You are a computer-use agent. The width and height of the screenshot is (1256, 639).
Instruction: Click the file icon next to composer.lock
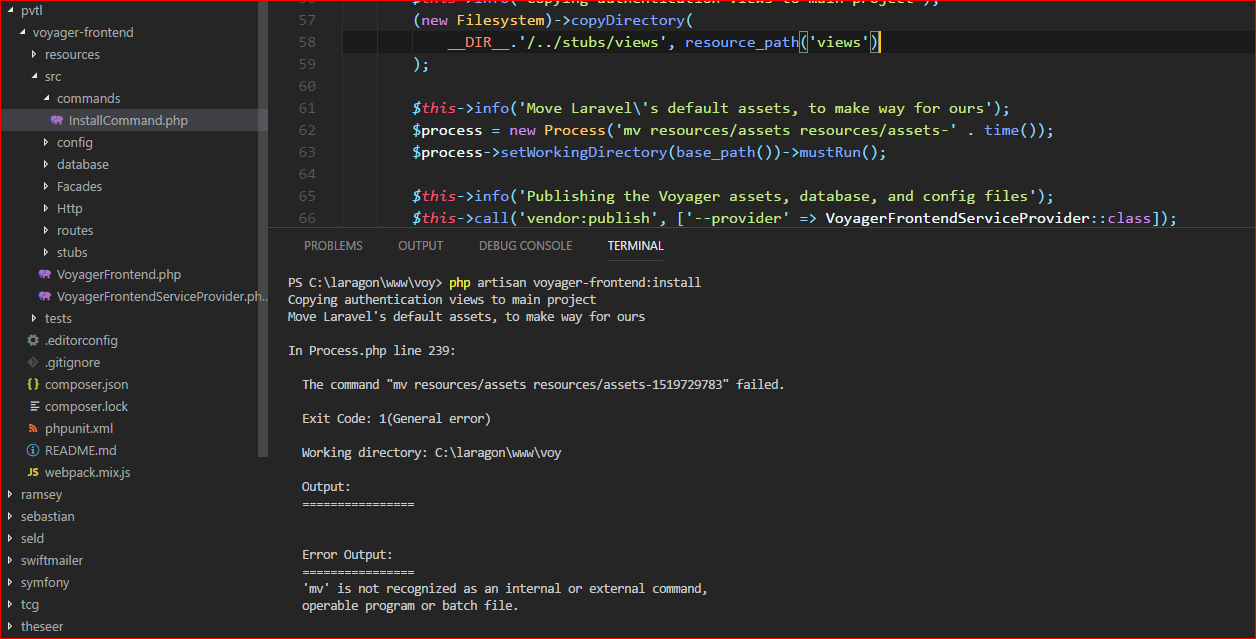click(x=33, y=406)
